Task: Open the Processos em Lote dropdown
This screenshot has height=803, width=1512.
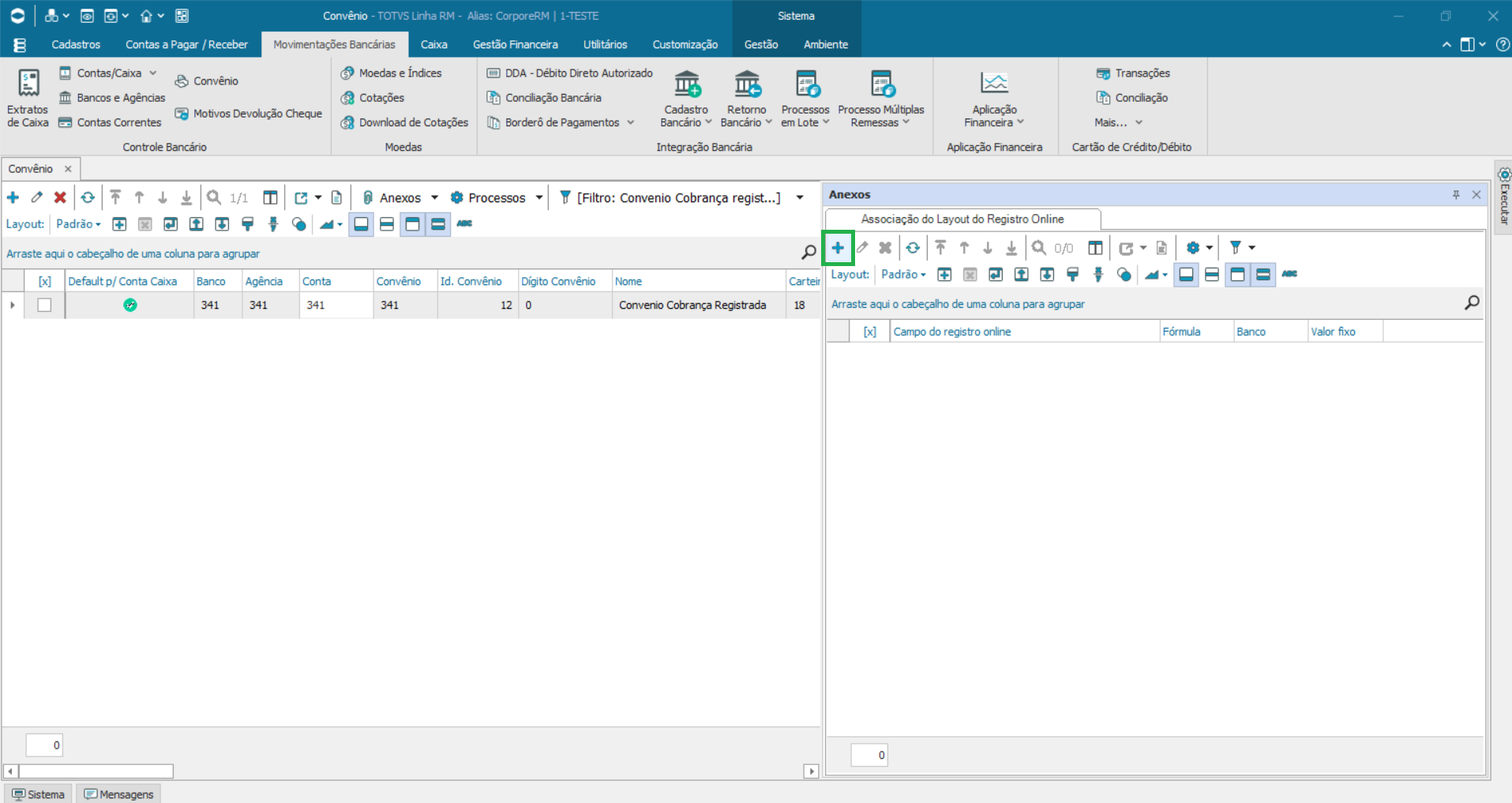Action: [x=805, y=99]
